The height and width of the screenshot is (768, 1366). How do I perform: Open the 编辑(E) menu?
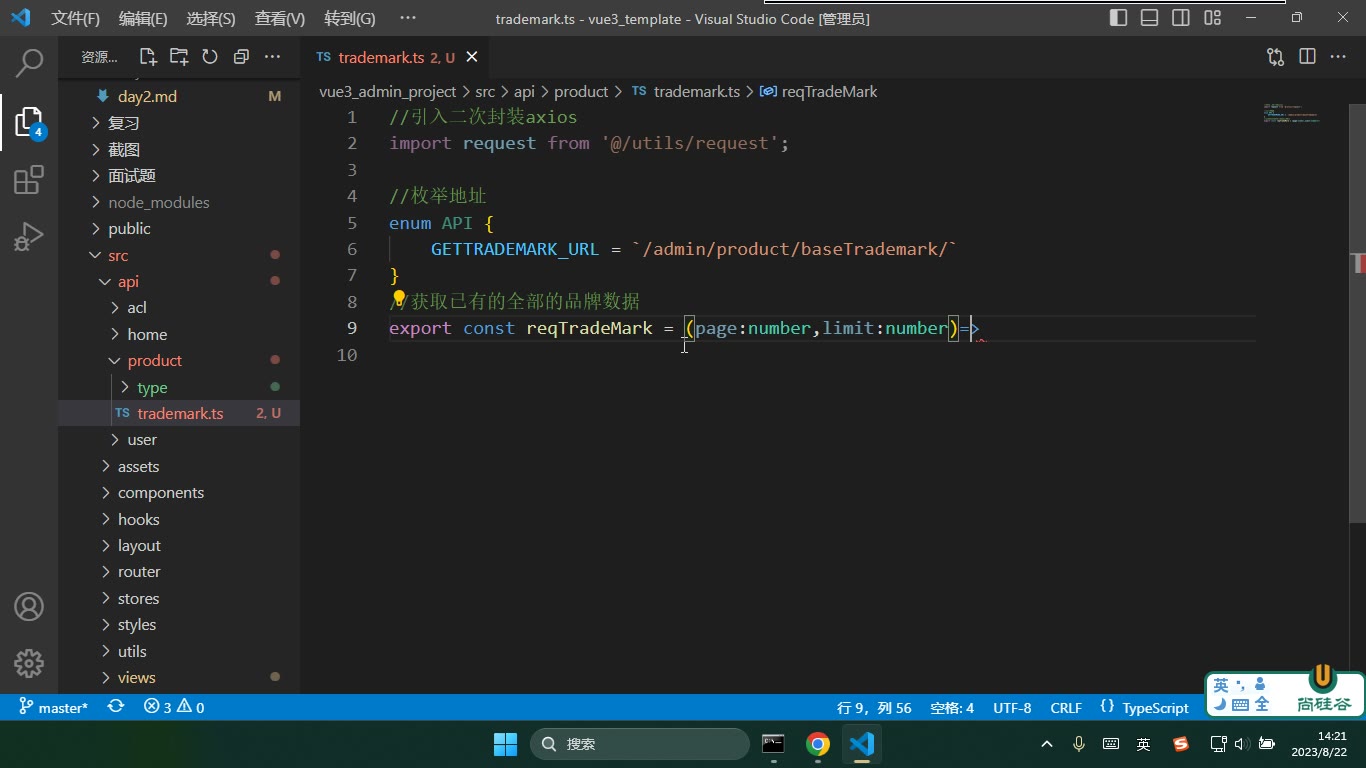tap(143, 18)
